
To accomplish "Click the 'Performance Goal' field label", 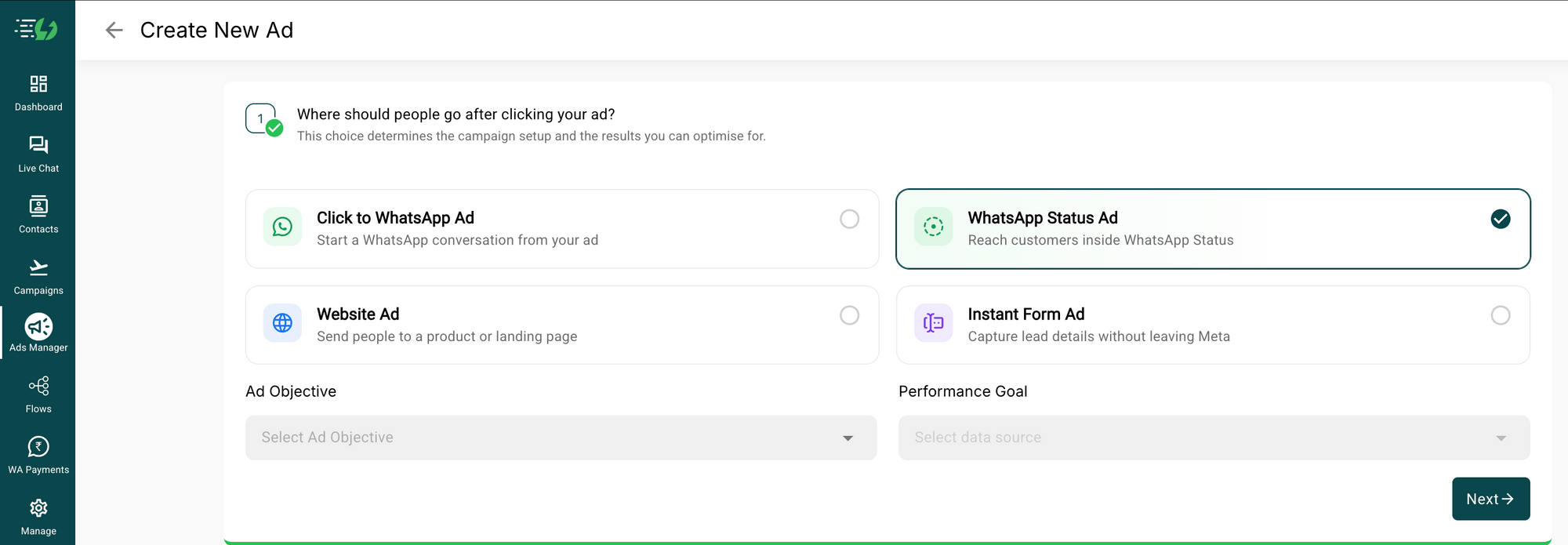I will [963, 391].
